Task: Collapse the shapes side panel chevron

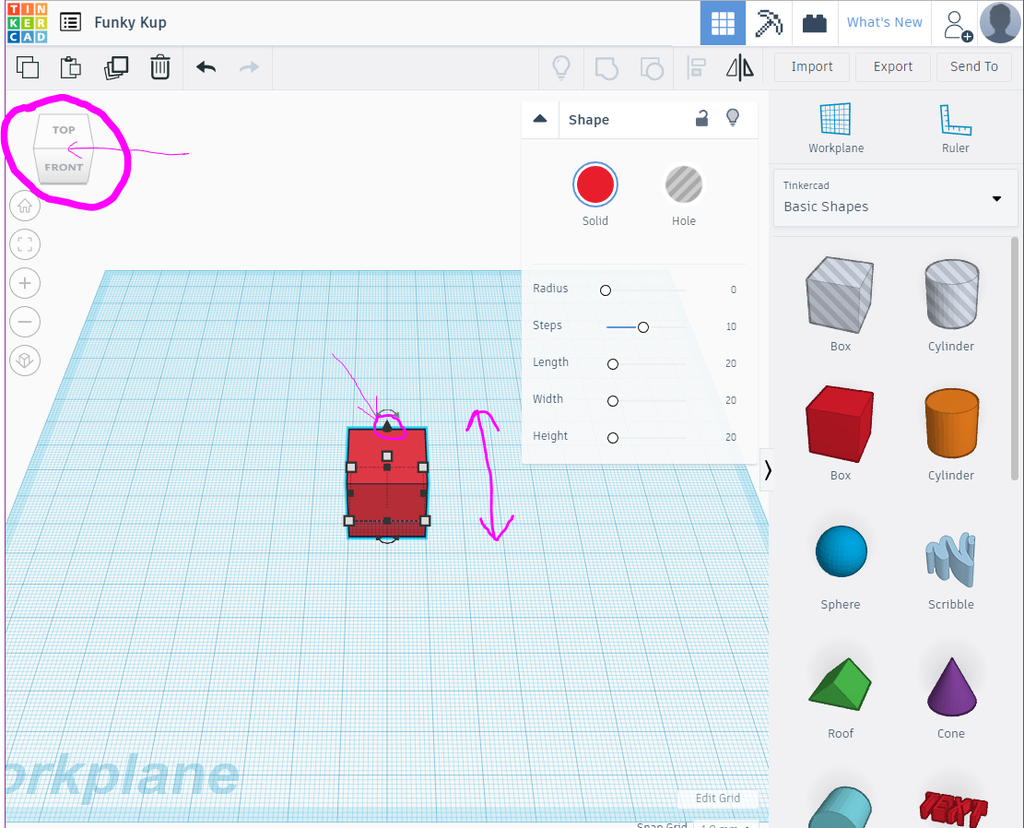Action: (768, 470)
